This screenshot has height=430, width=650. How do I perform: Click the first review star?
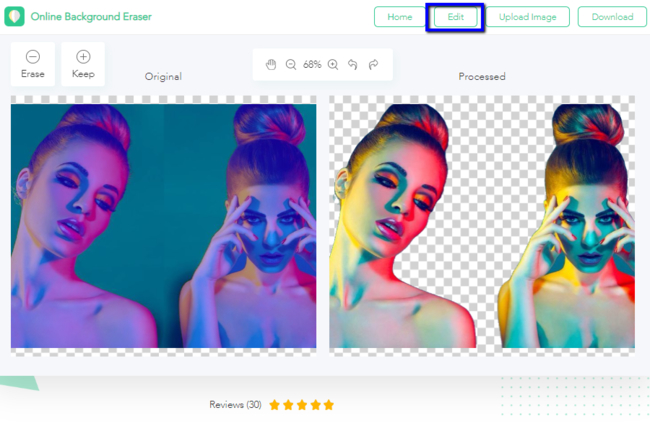(x=274, y=405)
